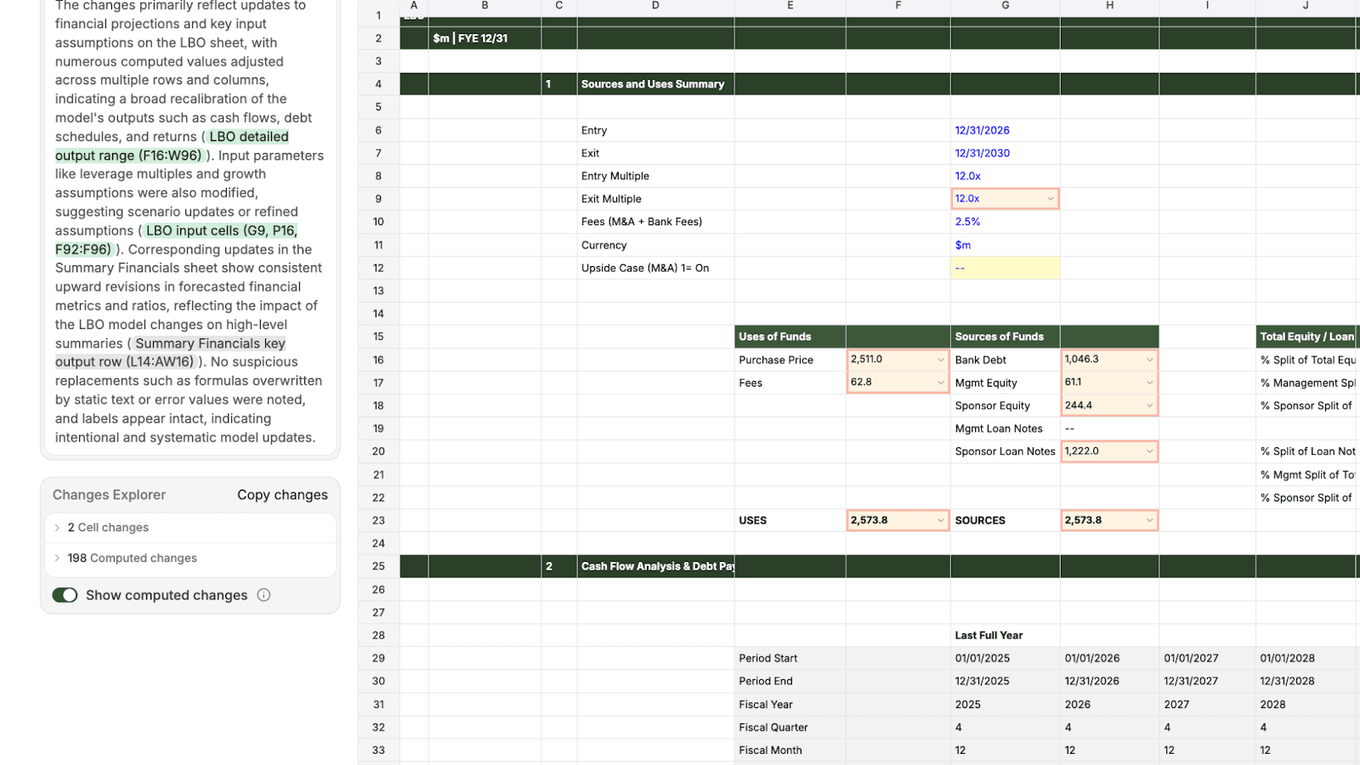Open dropdown arrow on USES 2,573.8 cell
The image size is (1360, 765).
pyautogui.click(x=940, y=520)
